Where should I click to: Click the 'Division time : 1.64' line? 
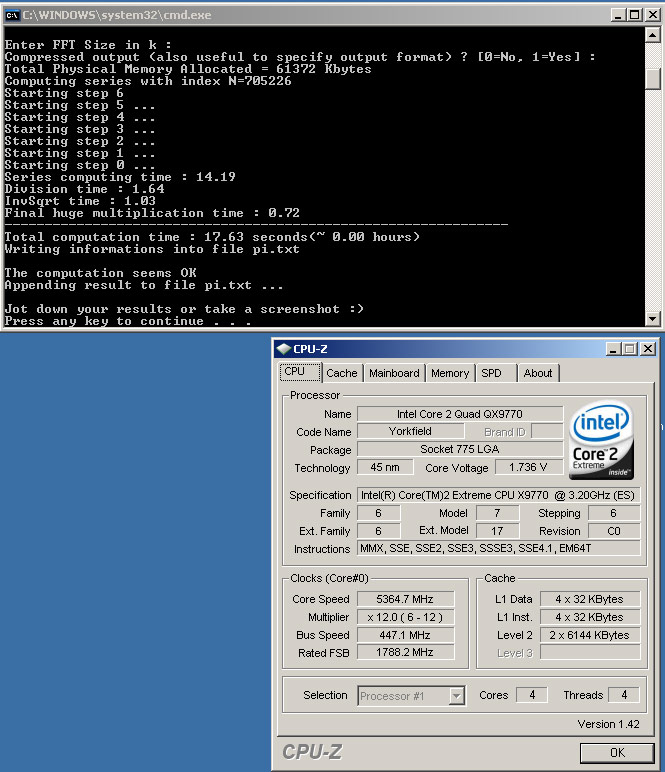click(x=85, y=189)
